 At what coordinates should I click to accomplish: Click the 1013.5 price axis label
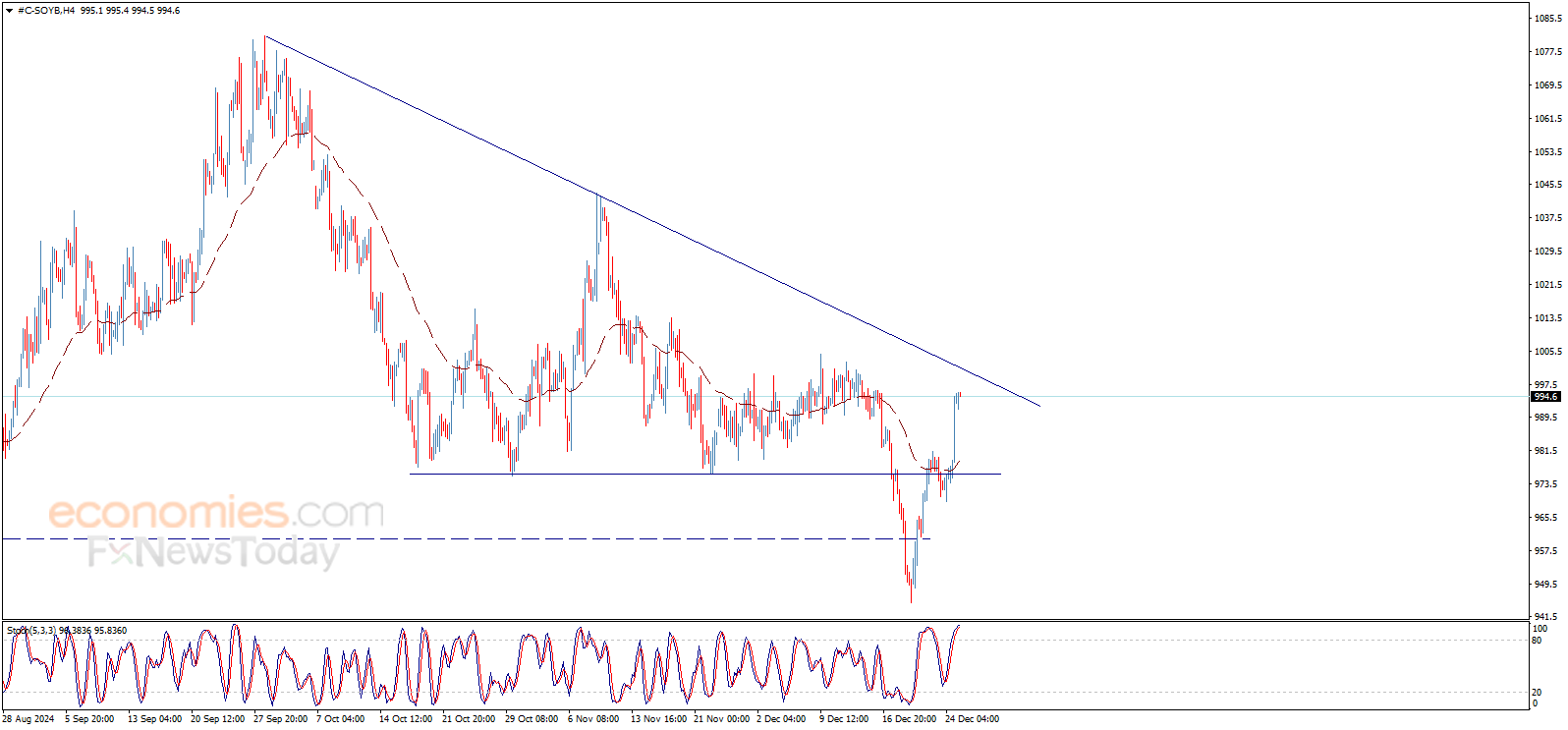click(x=1548, y=318)
